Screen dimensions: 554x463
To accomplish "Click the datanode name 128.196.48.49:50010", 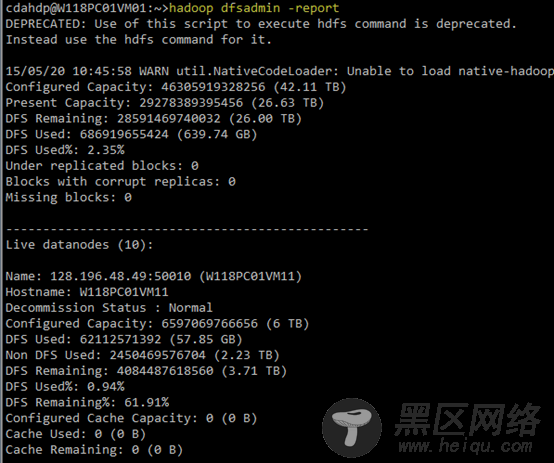I will [120, 276].
